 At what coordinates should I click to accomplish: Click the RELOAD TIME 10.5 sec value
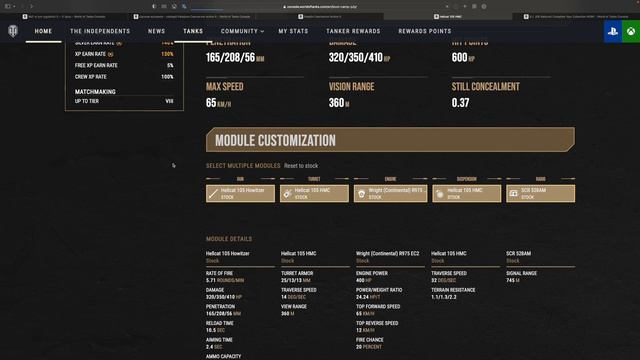click(x=215, y=330)
